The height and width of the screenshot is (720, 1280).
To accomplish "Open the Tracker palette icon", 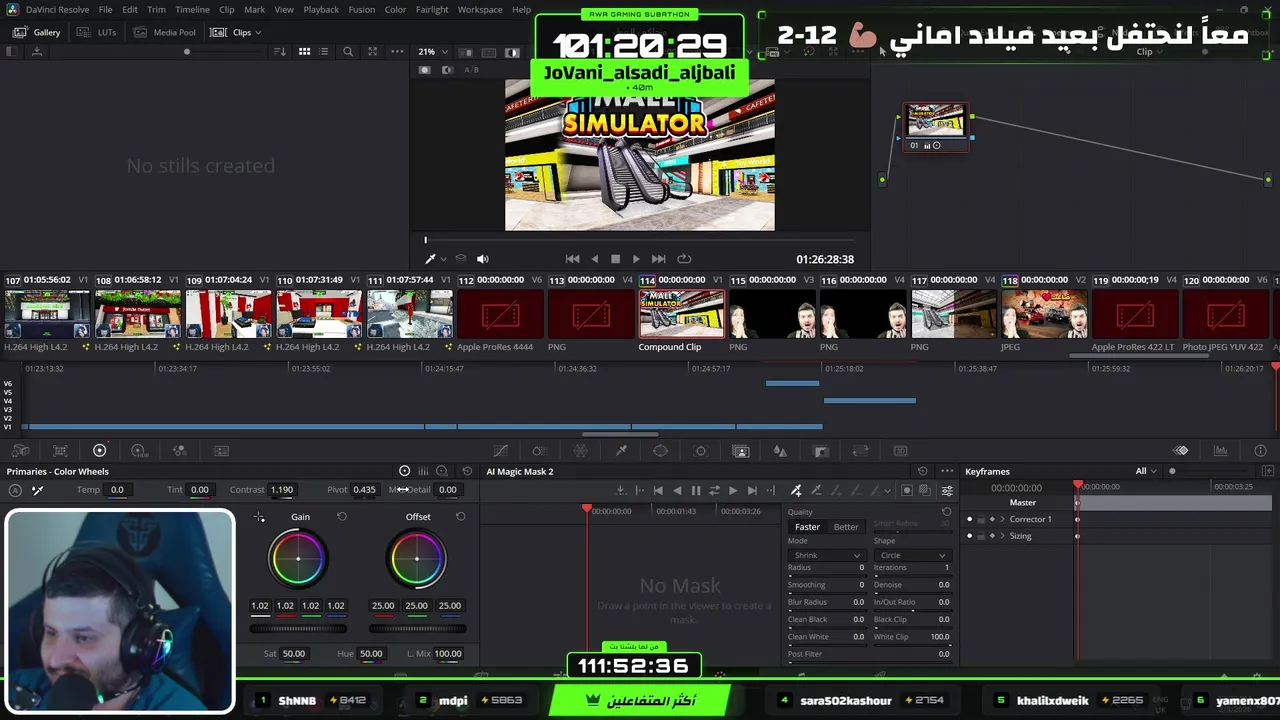I will click(x=700, y=451).
